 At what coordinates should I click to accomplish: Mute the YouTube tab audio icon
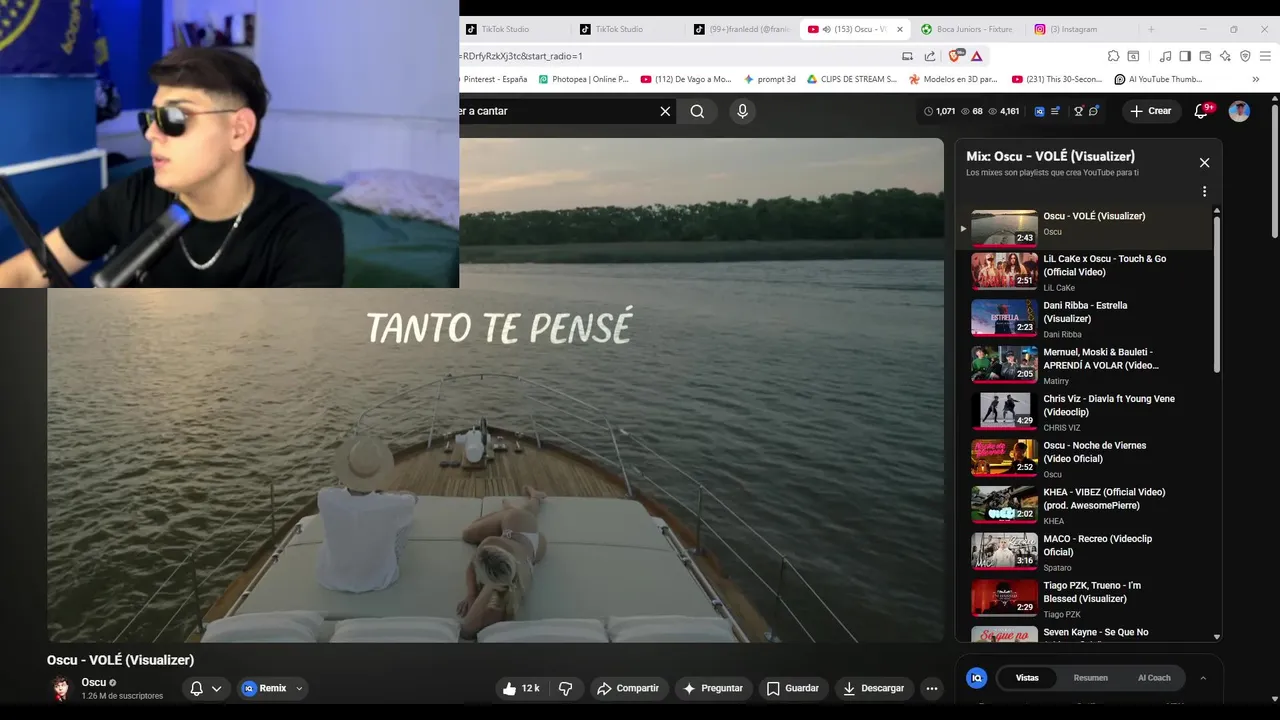827,29
